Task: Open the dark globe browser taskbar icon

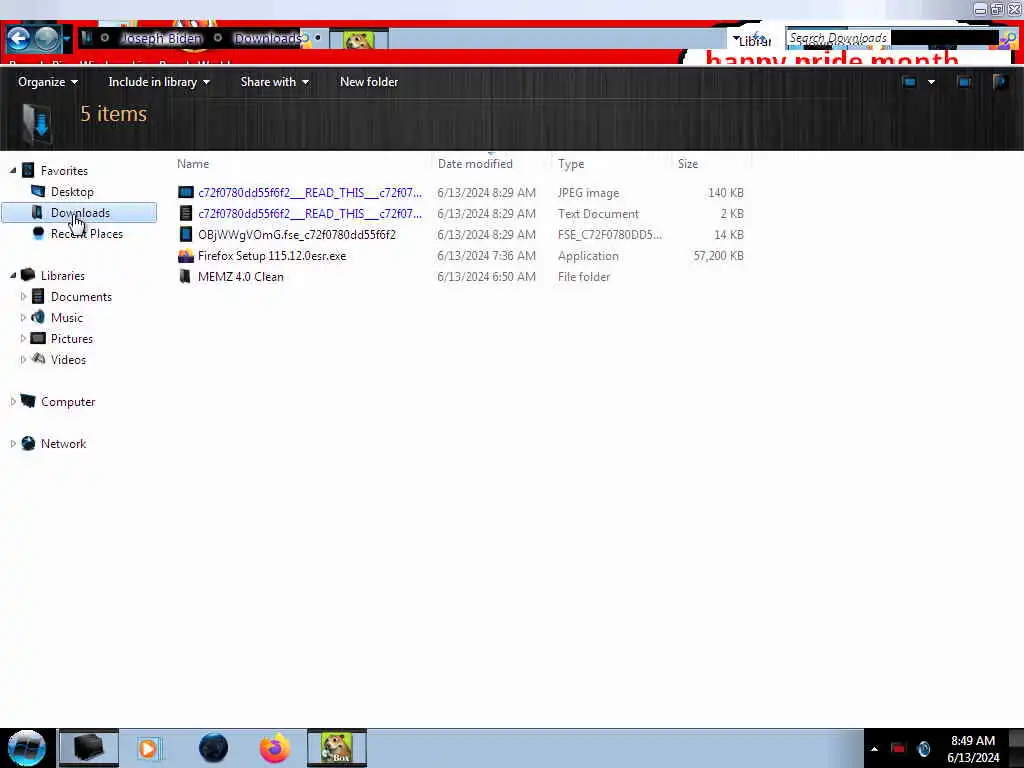Action: (213, 748)
